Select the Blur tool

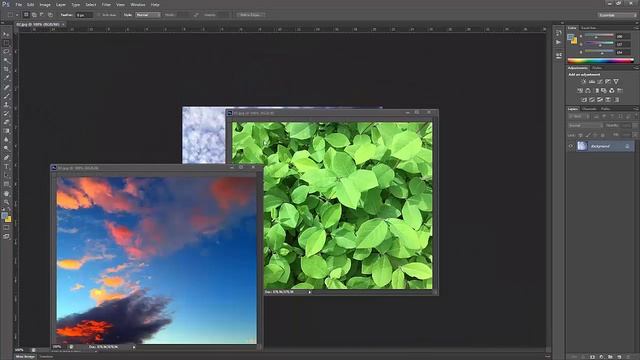coord(6,140)
